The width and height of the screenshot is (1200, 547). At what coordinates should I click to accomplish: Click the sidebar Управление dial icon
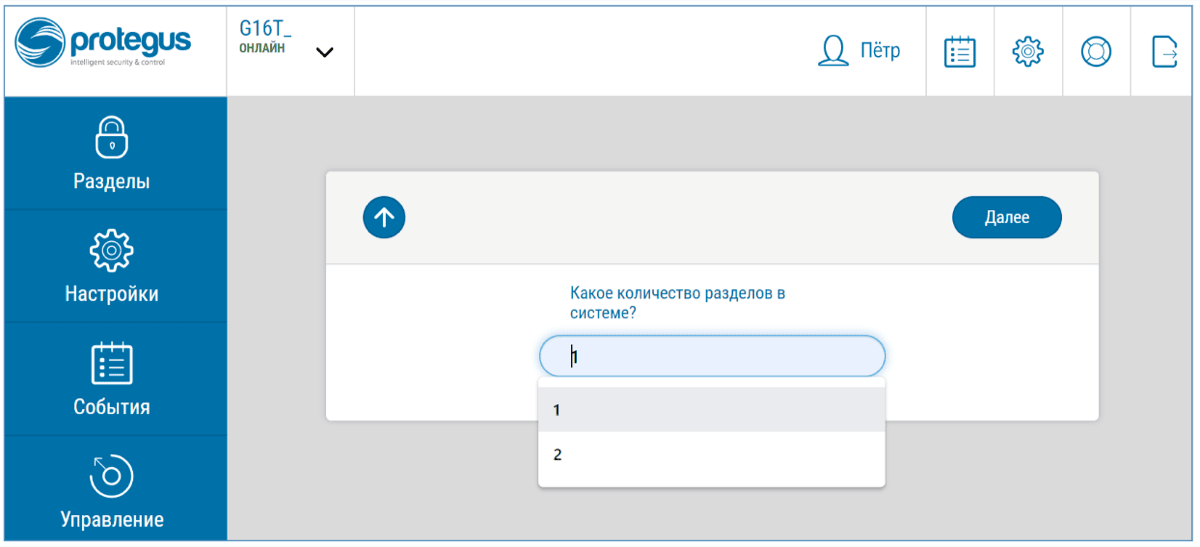[x=111, y=475]
